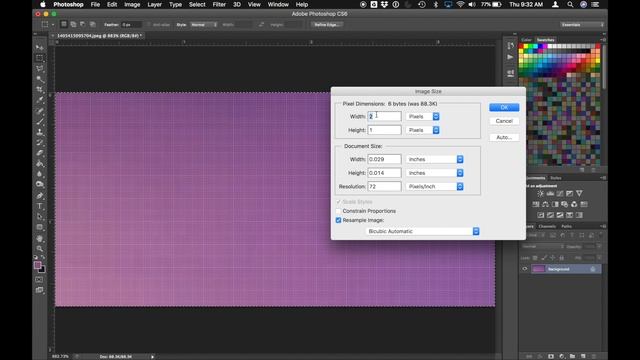Click the Refine Edge button
Image resolution: width=640 pixels, height=360 pixels.
point(327,25)
